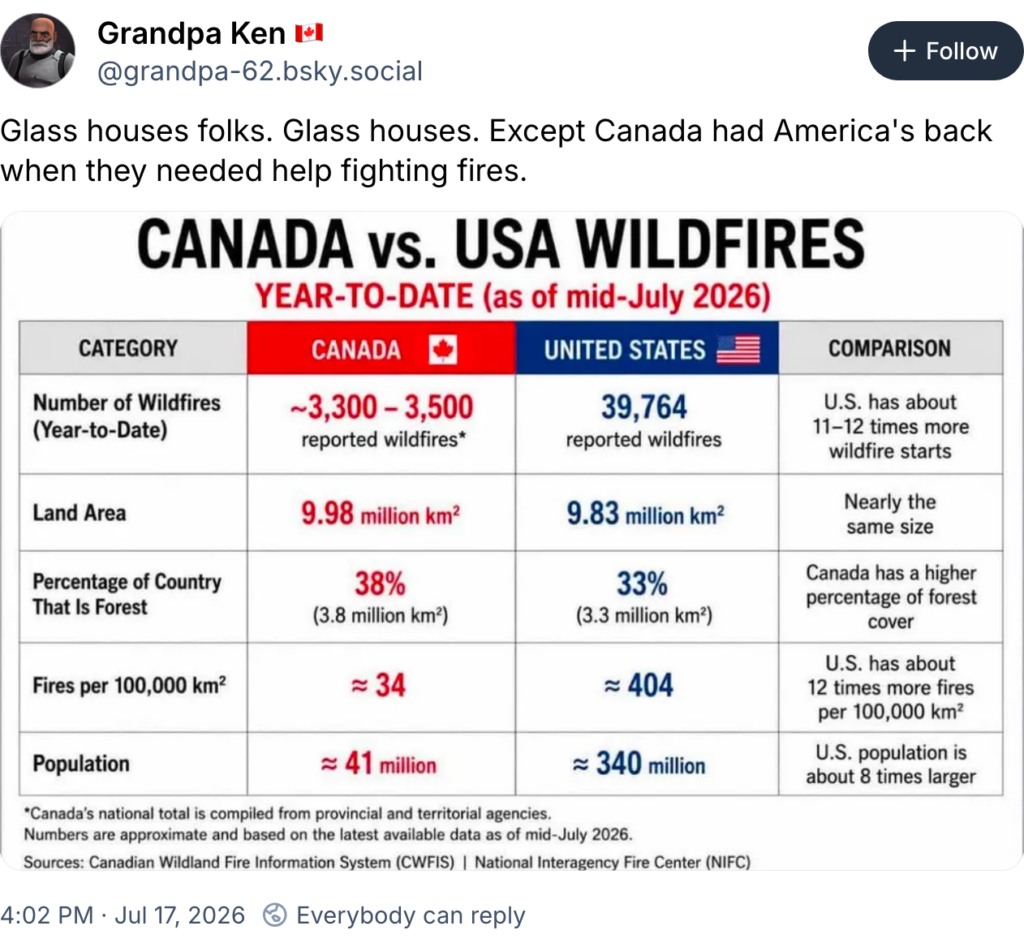This screenshot has width=1024, height=943.
Task: Click the plus icon in Follow button
Action: 904,51
